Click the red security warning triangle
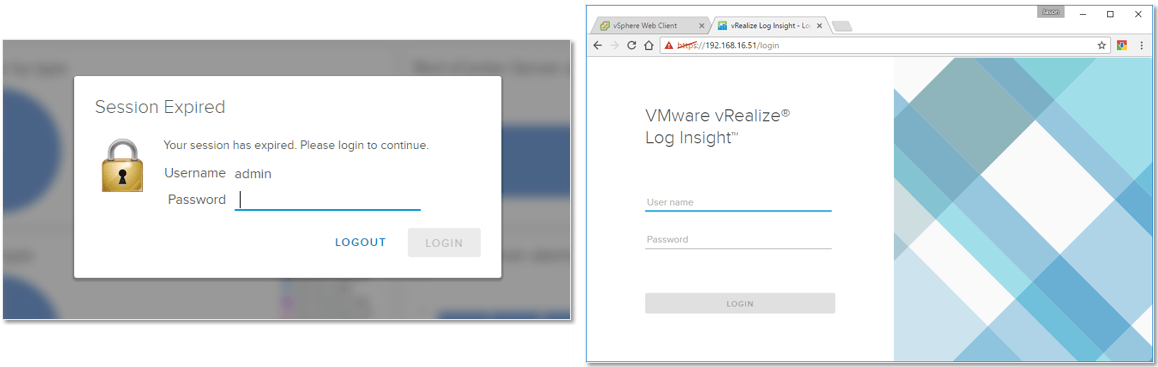The height and width of the screenshot is (367, 1158). tap(669, 45)
